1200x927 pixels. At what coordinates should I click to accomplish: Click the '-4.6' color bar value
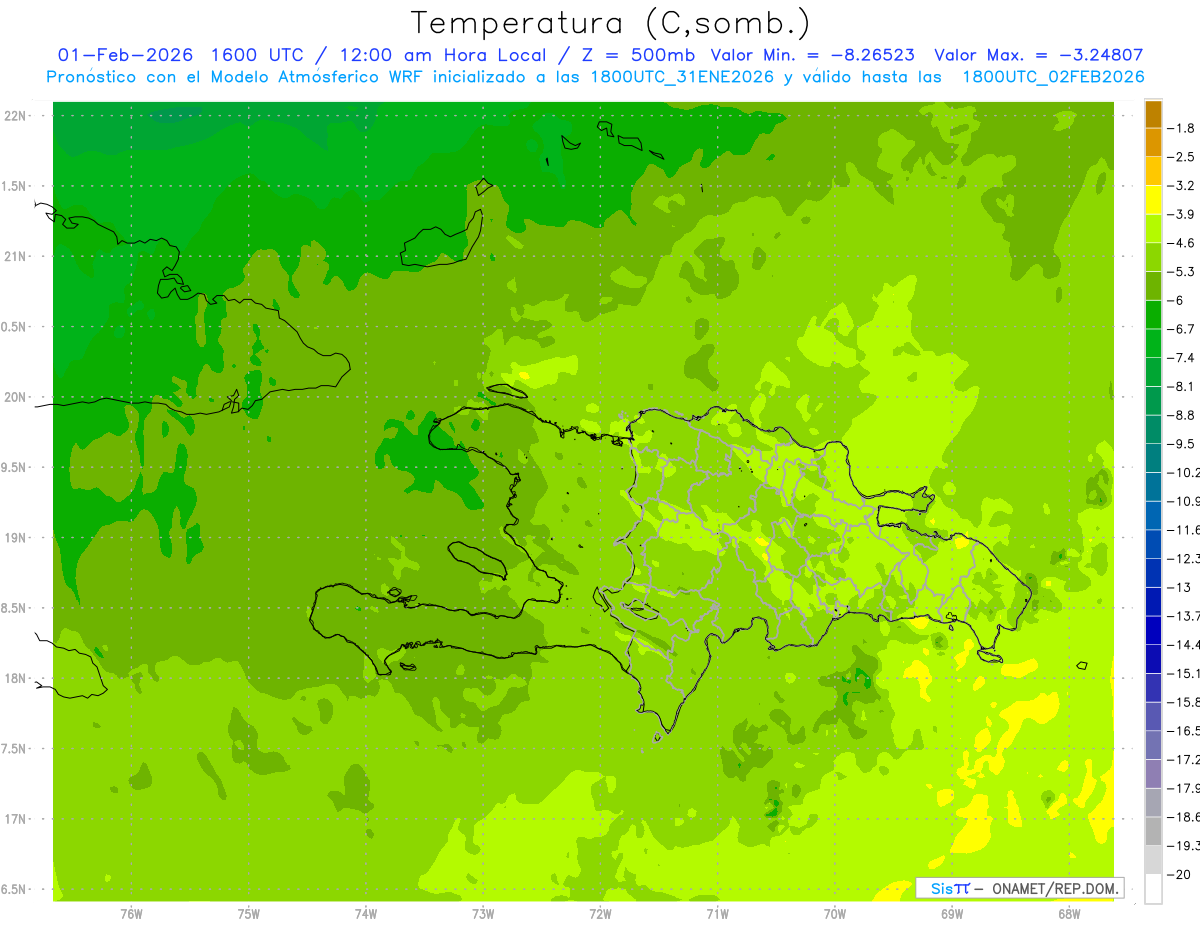click(x=1183, y=243)
